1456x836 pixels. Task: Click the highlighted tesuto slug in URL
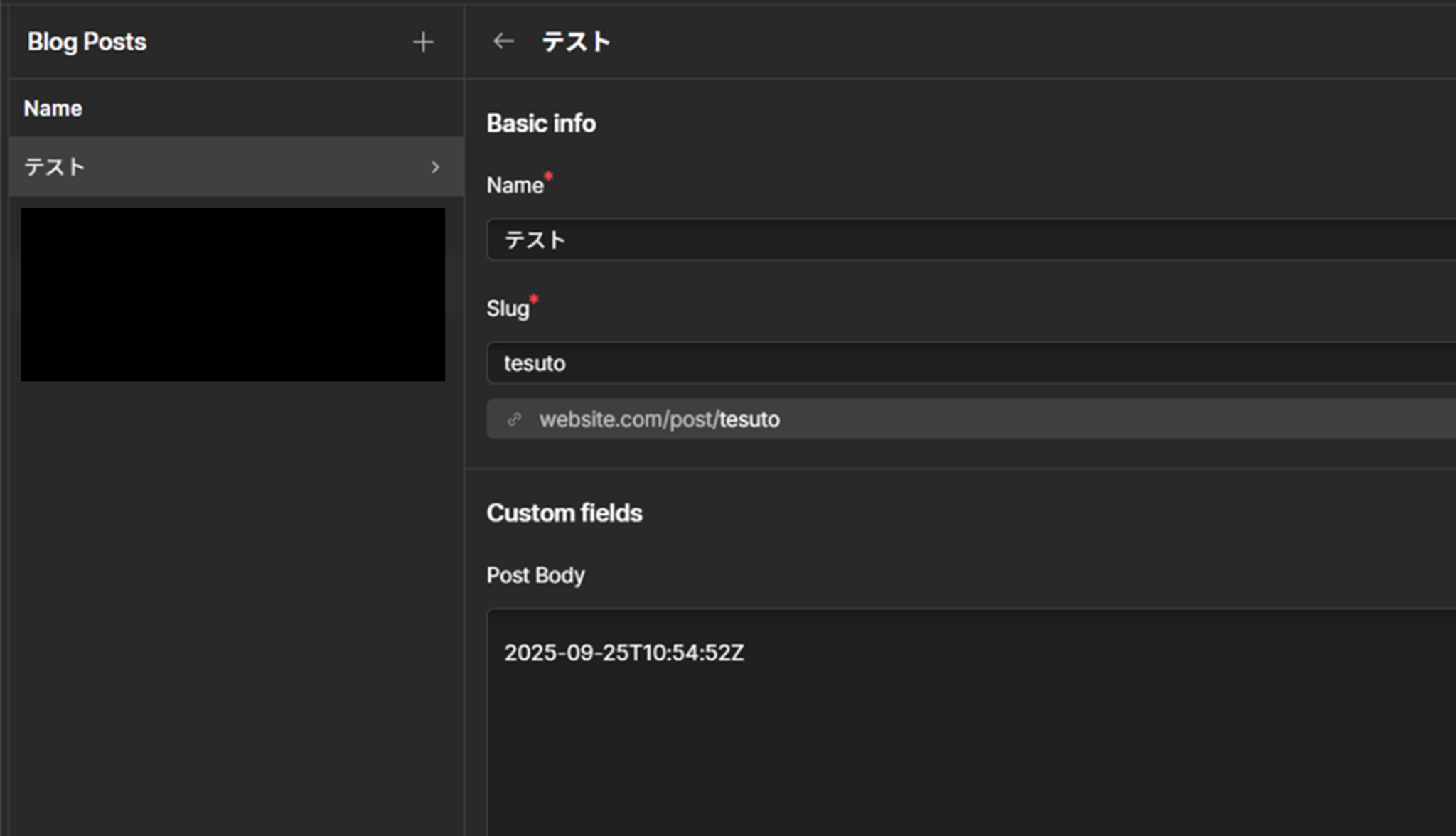(x=749, y=419)
